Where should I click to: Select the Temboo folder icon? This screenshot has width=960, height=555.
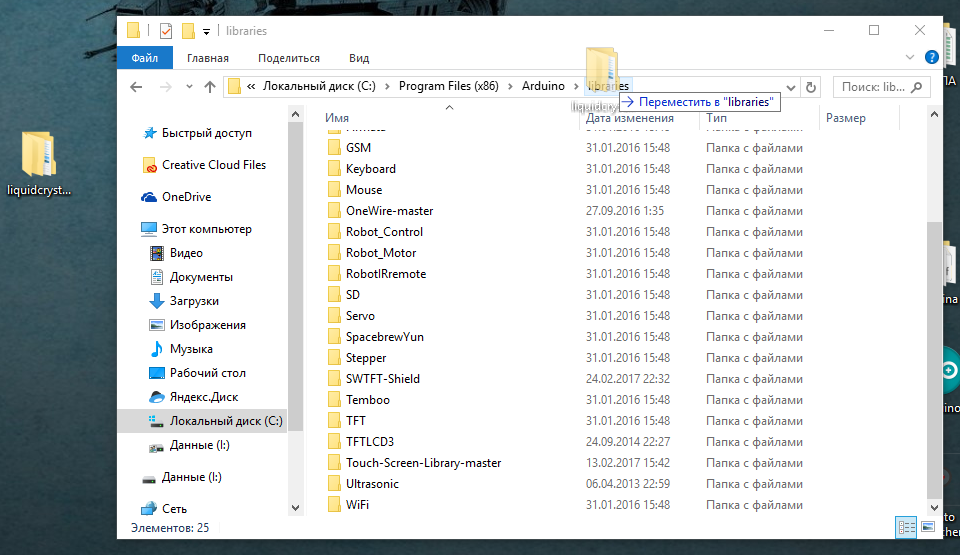(x=334, y=399)
